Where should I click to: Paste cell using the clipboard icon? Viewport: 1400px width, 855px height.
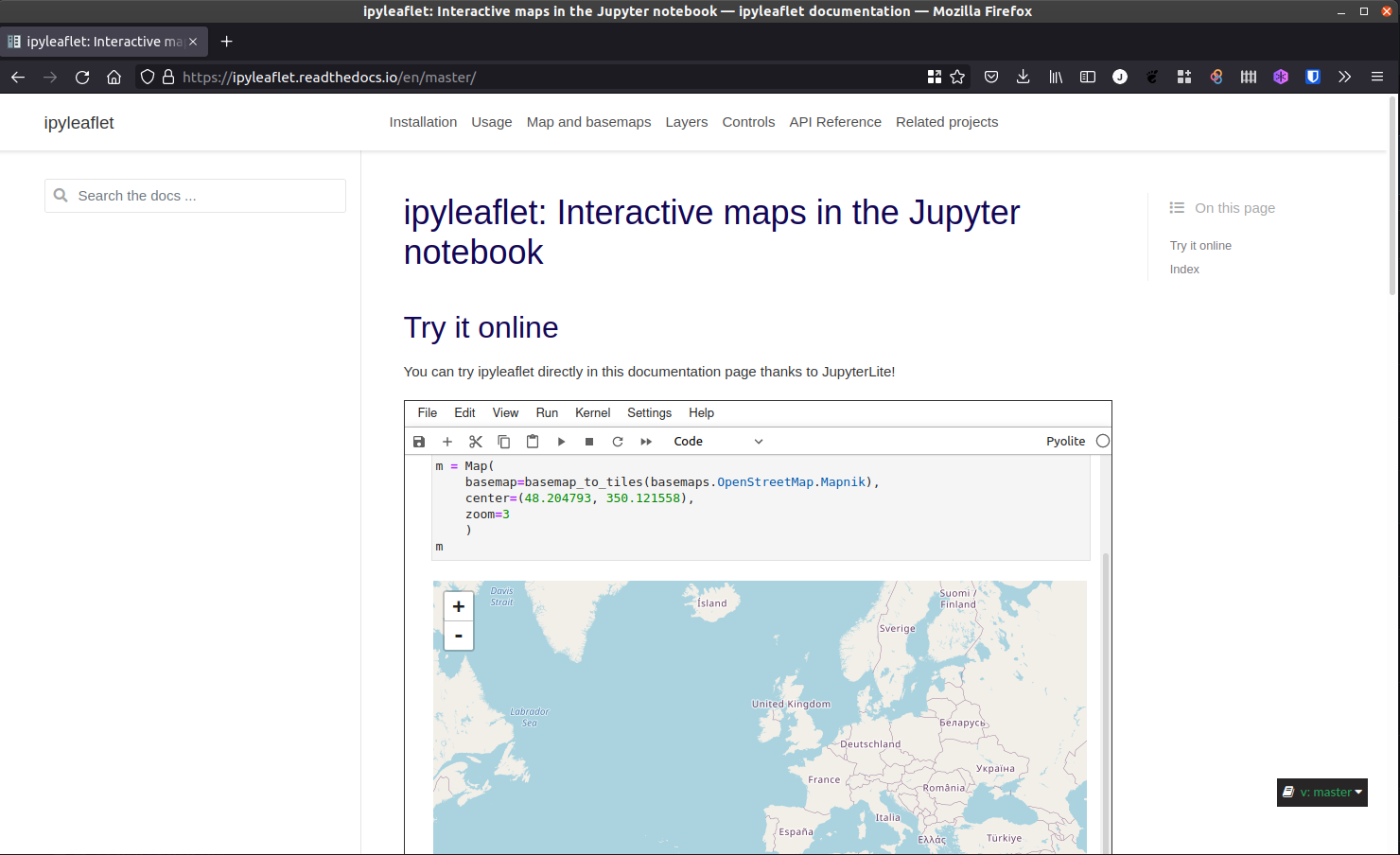point(533,442)
